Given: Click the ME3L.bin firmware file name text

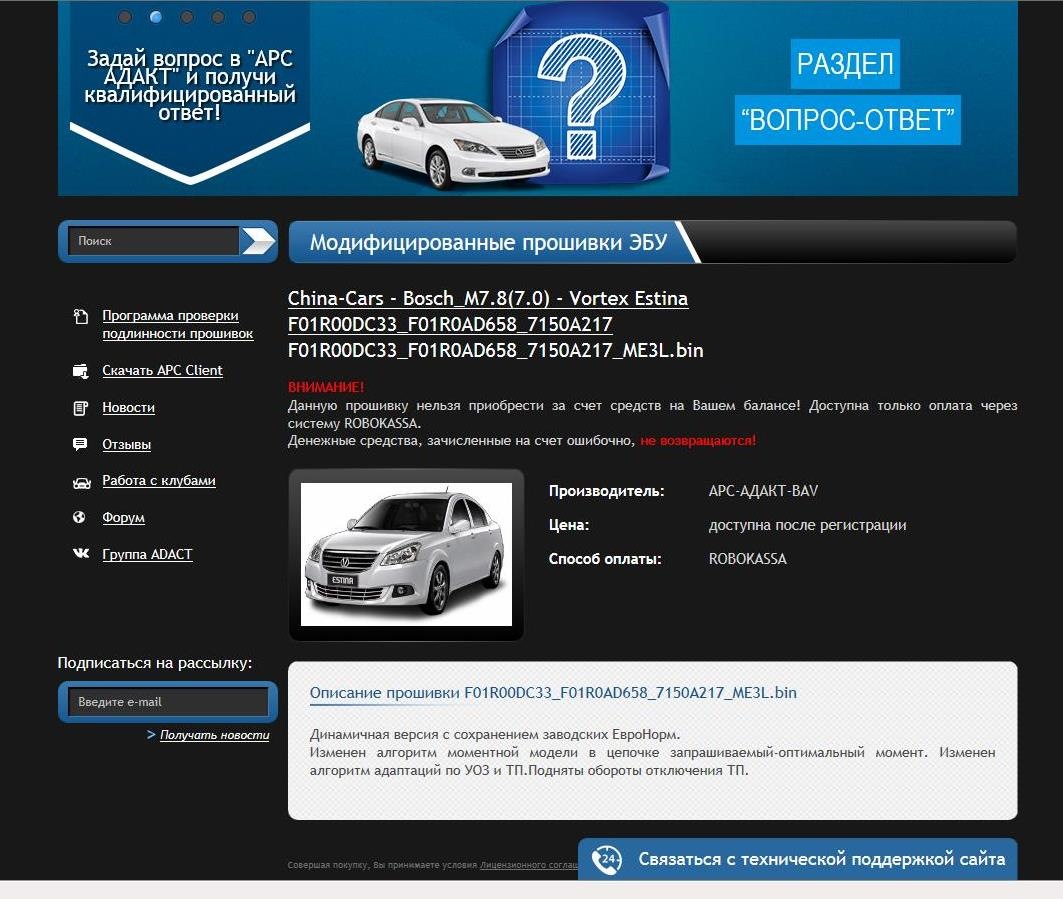Looking at the screenshot, I should coord(496,351).
